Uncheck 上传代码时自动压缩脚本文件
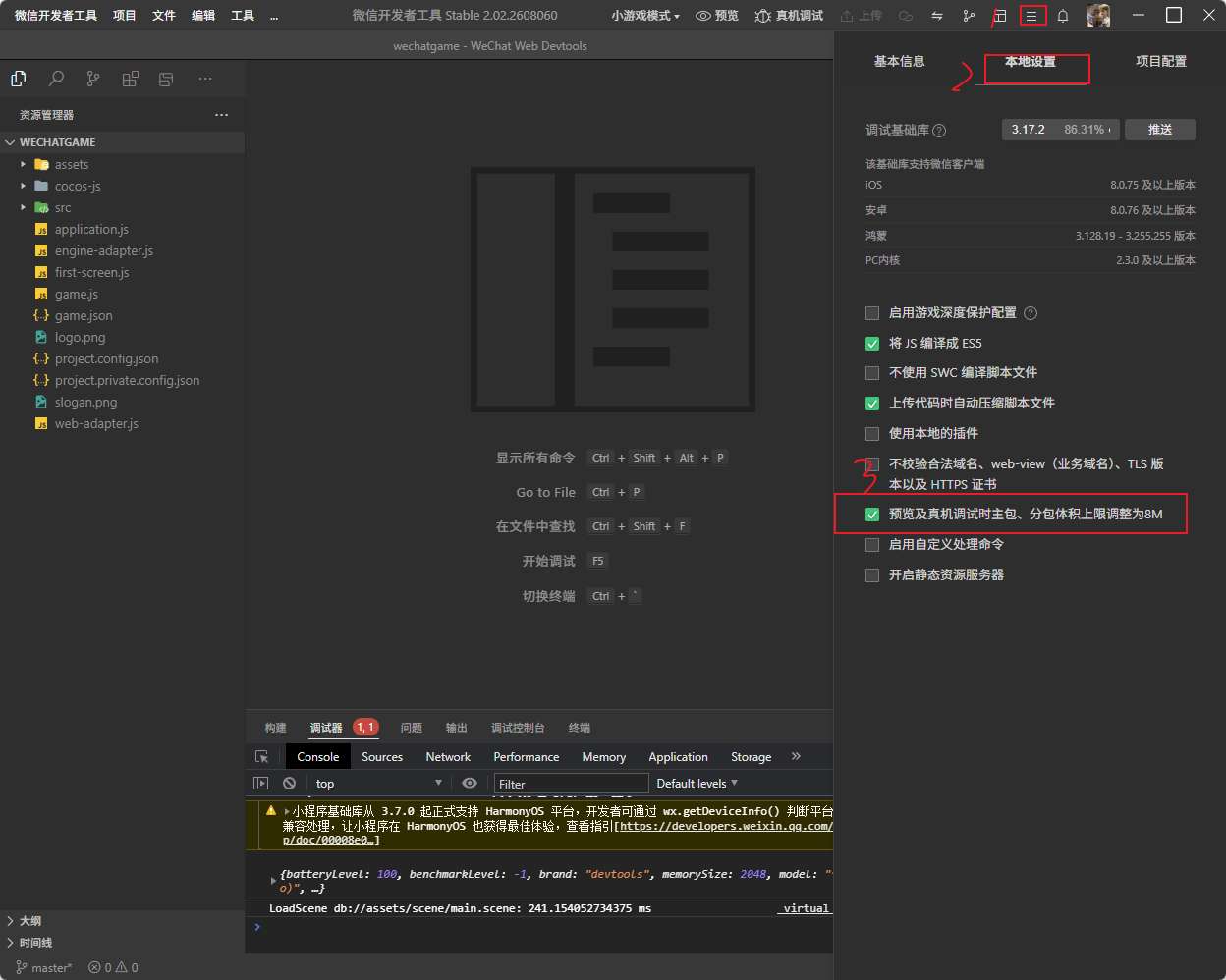The height and width of the screenshot is (980, 1226). tap(872, 404)
